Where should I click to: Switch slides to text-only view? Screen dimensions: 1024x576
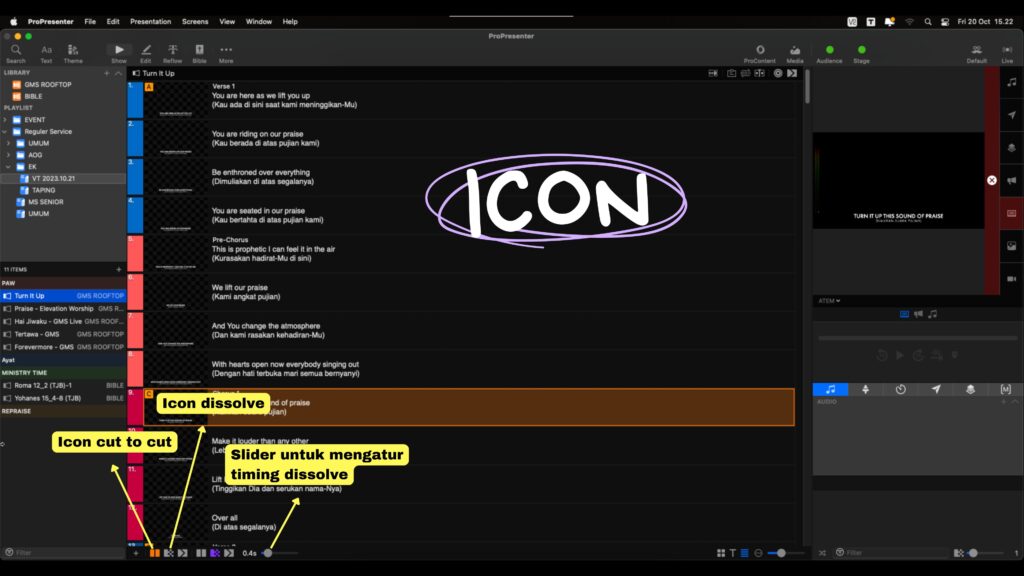pos(733,553)
